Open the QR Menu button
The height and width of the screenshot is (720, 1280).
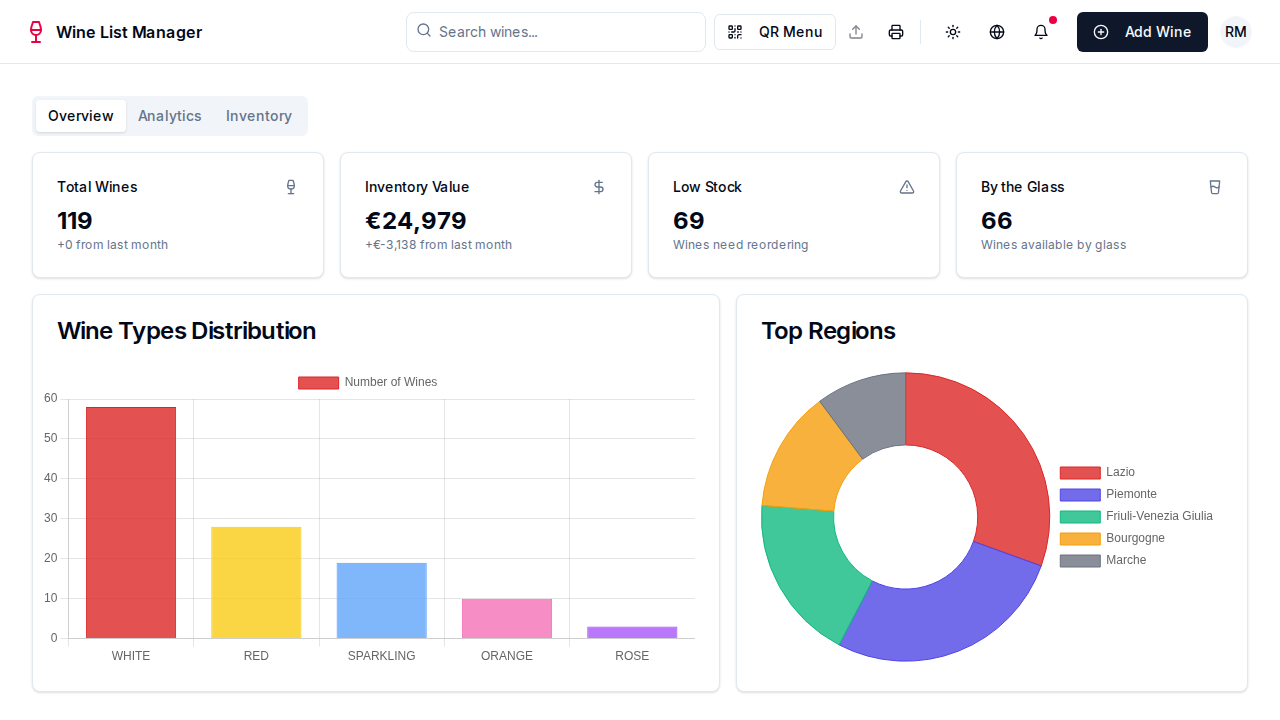point(775,32)
